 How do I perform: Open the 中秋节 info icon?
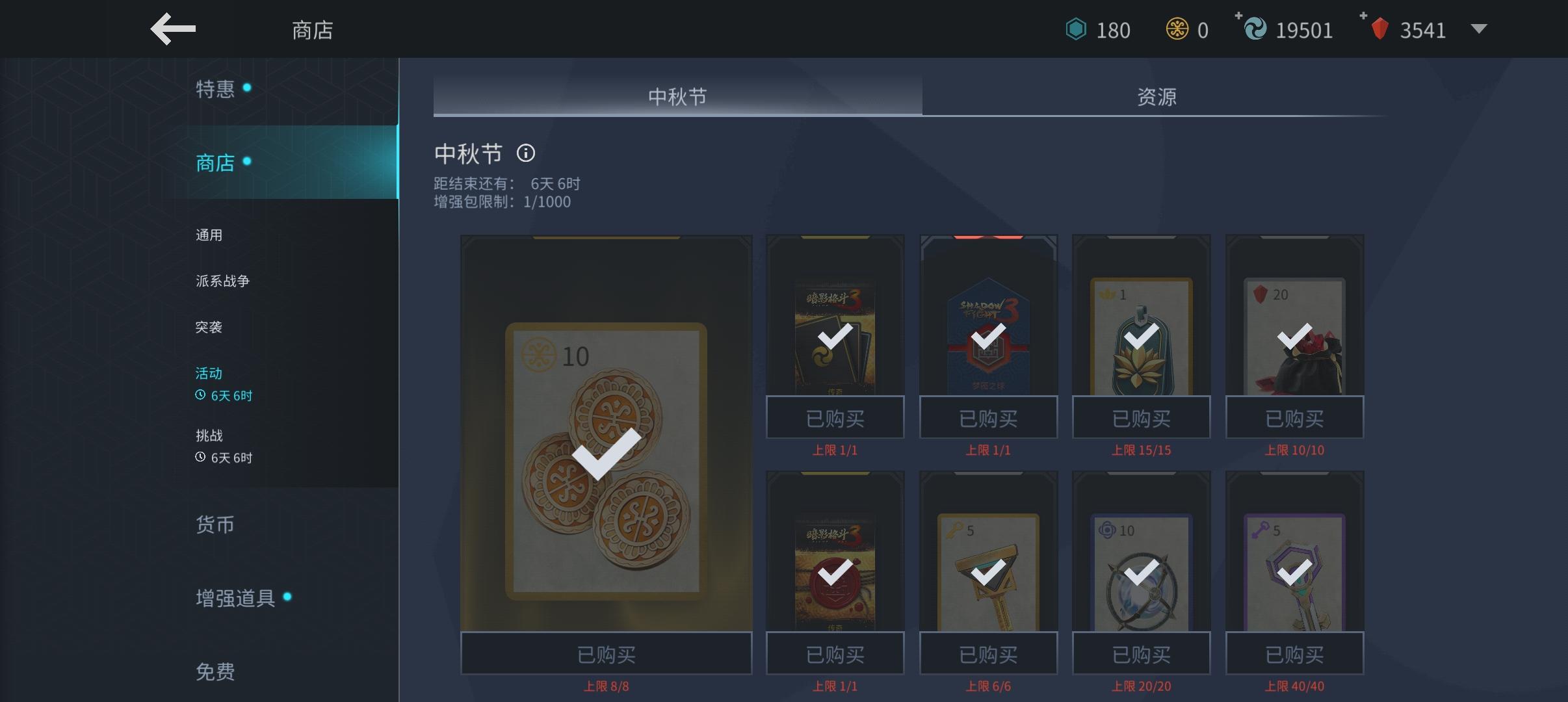(525, 153)
